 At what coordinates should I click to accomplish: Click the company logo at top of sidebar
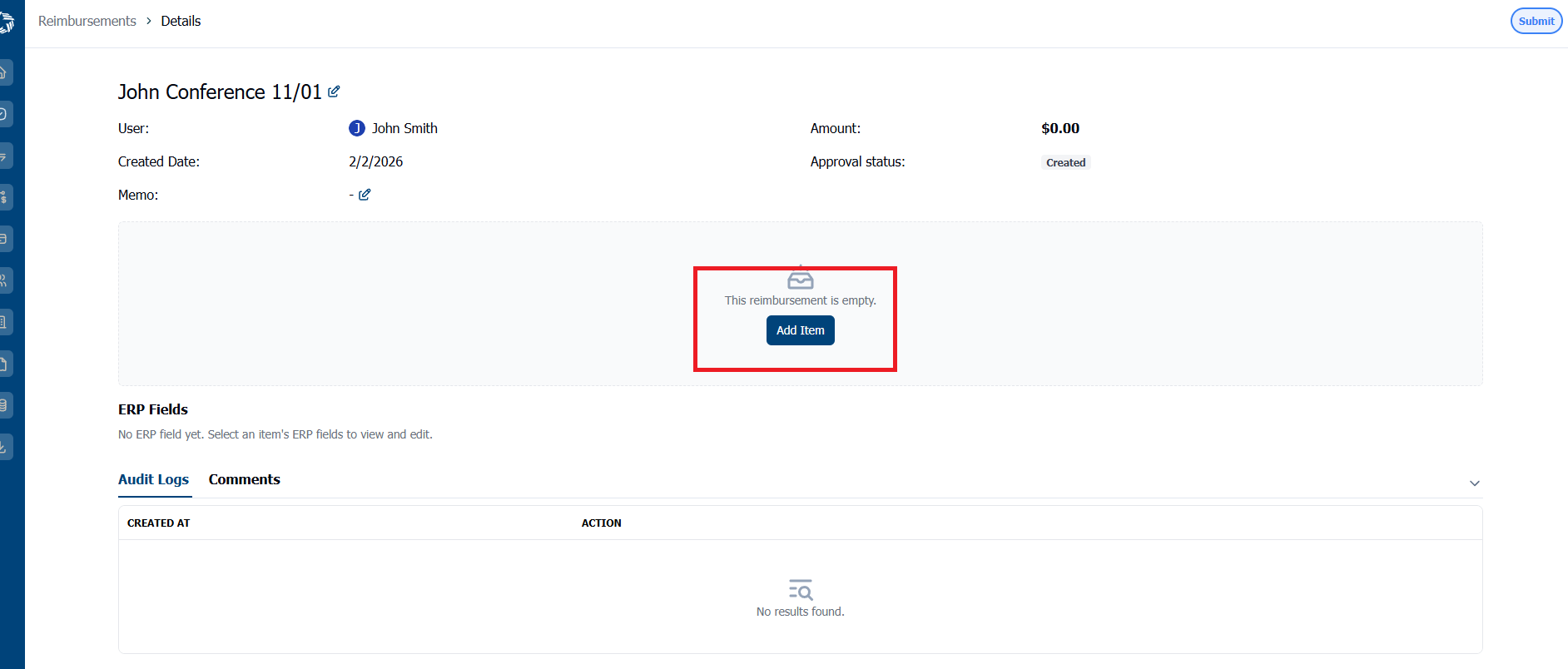(x=7, y=22)
